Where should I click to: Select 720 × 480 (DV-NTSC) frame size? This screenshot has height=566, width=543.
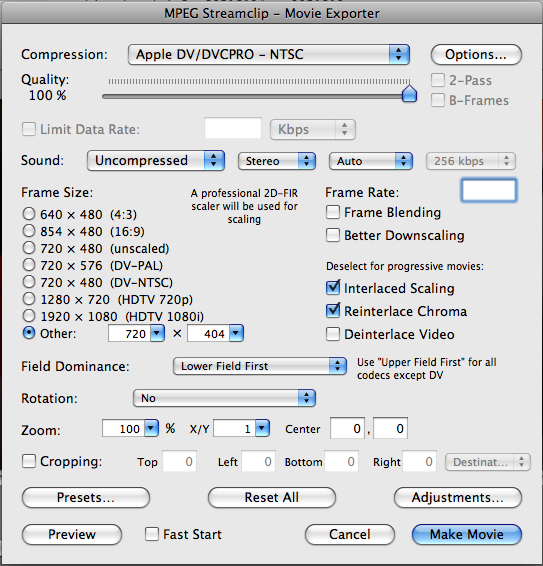(x=29, y=282)
